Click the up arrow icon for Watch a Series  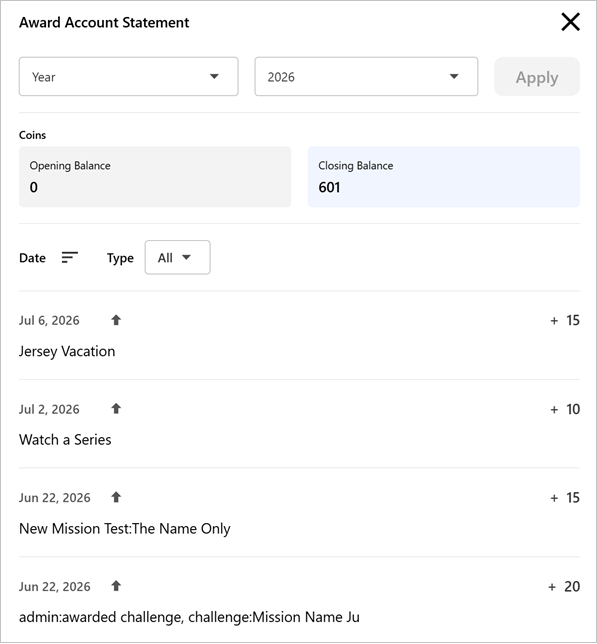point(116,409)
